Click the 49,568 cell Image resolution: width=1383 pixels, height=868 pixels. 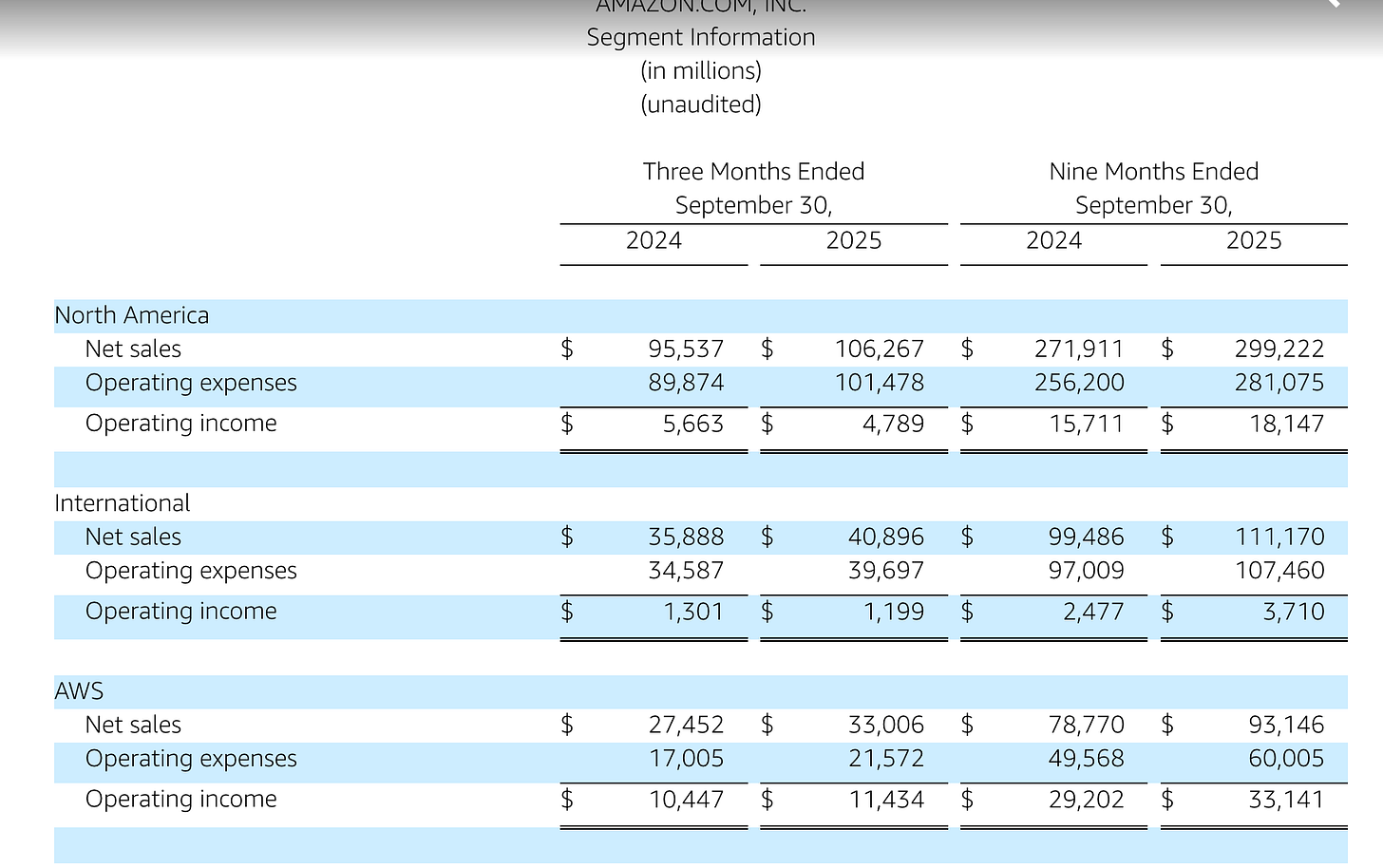point(1087,759)
